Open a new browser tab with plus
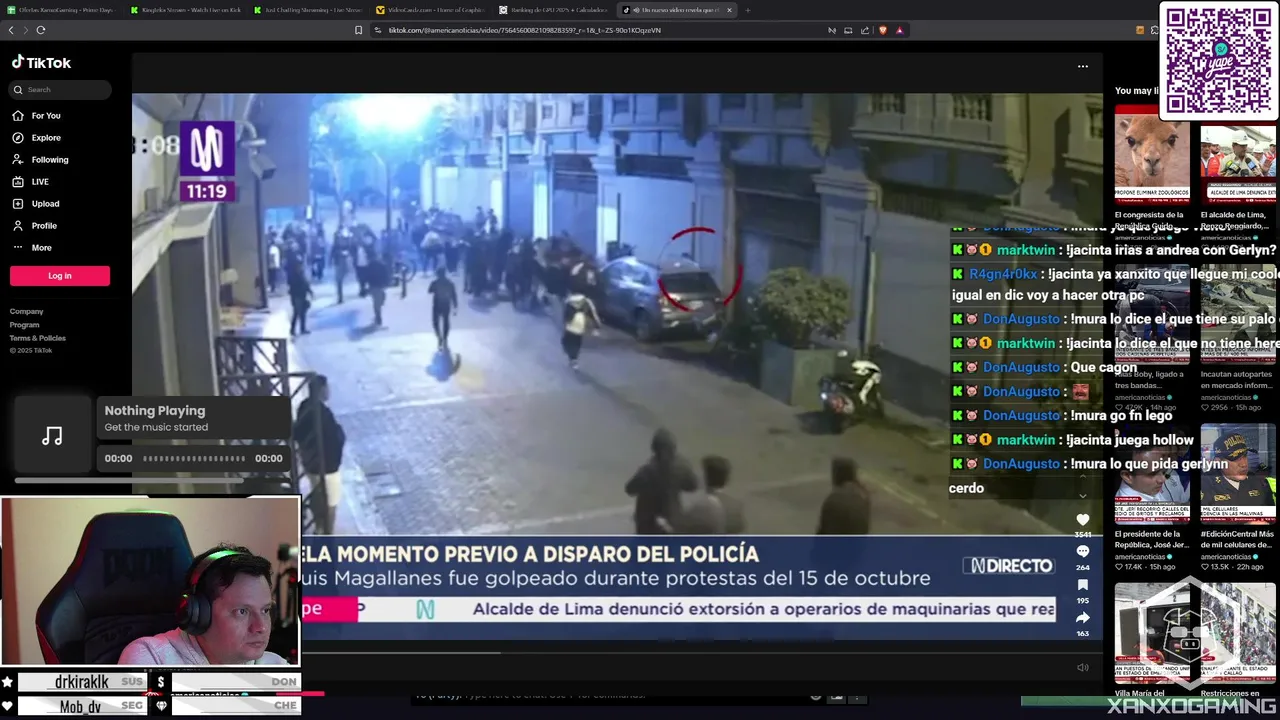1280x720 pixels. (x=747, y=10)
